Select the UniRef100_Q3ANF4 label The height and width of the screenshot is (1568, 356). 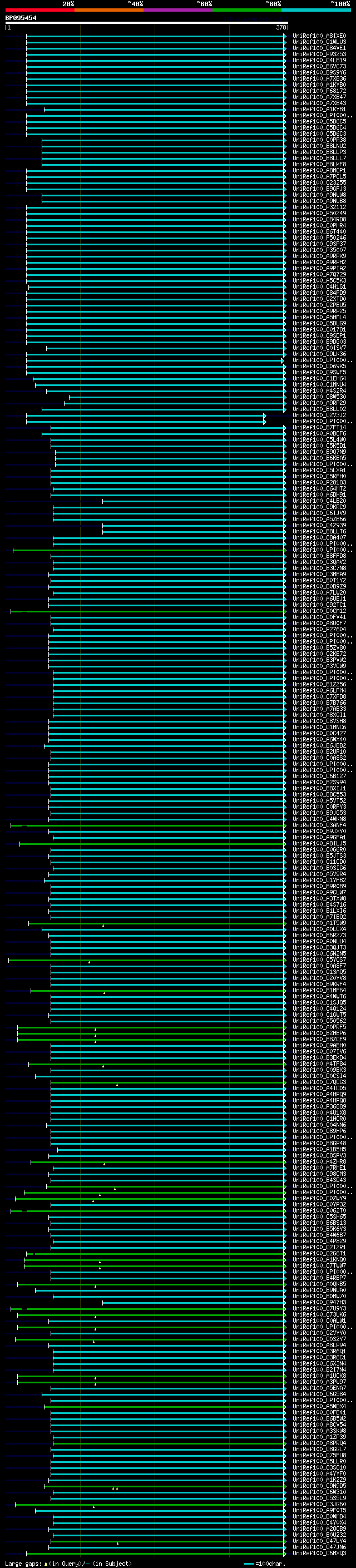[319, 825]
